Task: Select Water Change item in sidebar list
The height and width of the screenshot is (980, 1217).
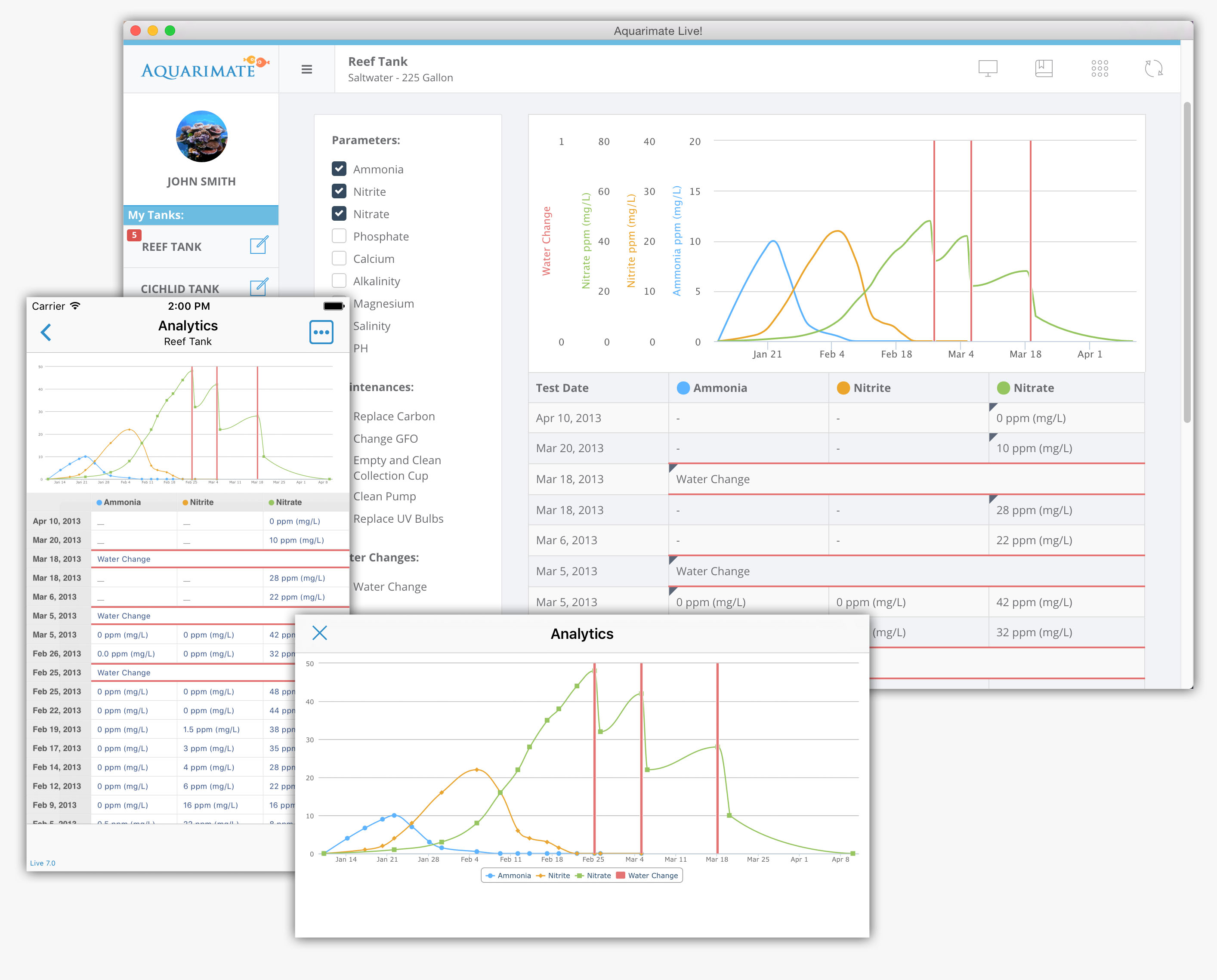Action: [389, 586]
